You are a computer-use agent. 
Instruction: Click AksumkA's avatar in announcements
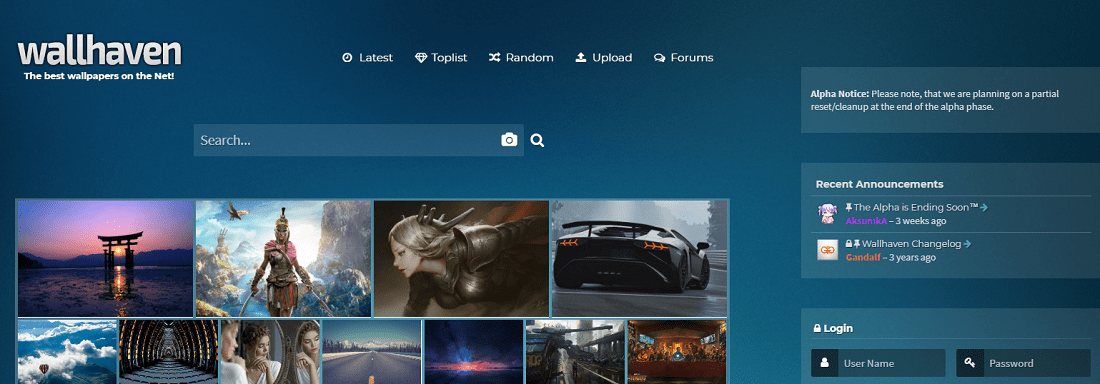(x=828, y=213)
